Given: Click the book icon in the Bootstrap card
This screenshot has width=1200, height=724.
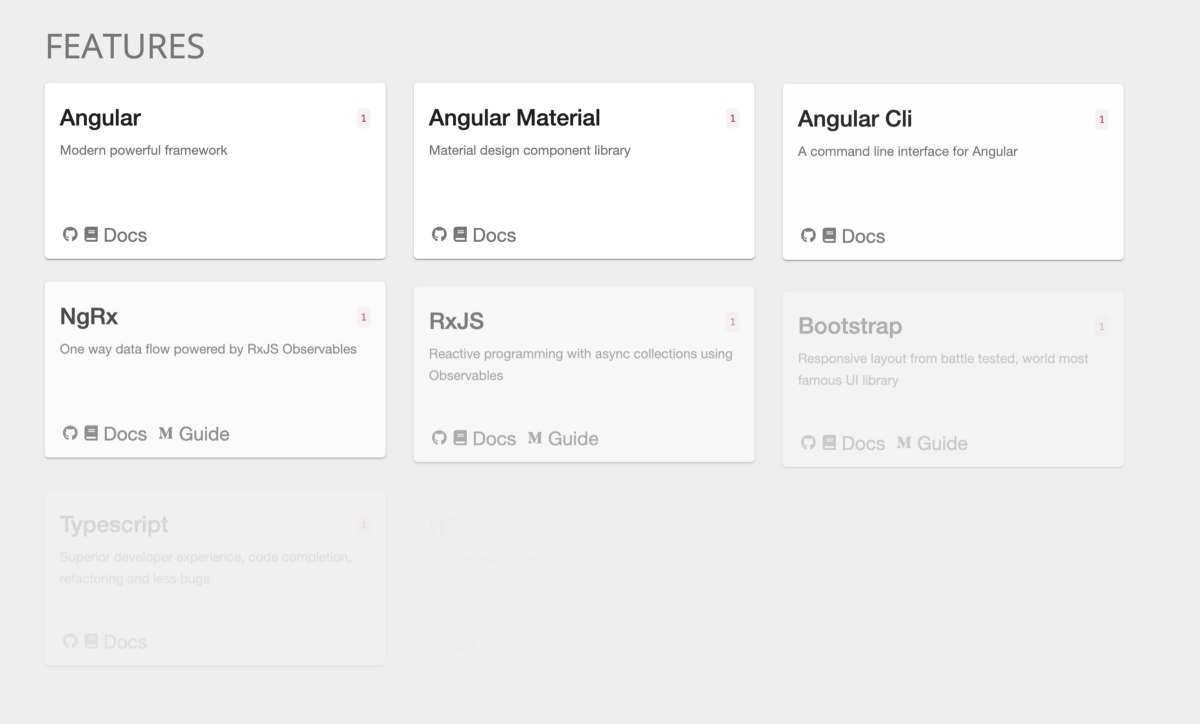Looking at the screenshot, I should tap(829, 442).
